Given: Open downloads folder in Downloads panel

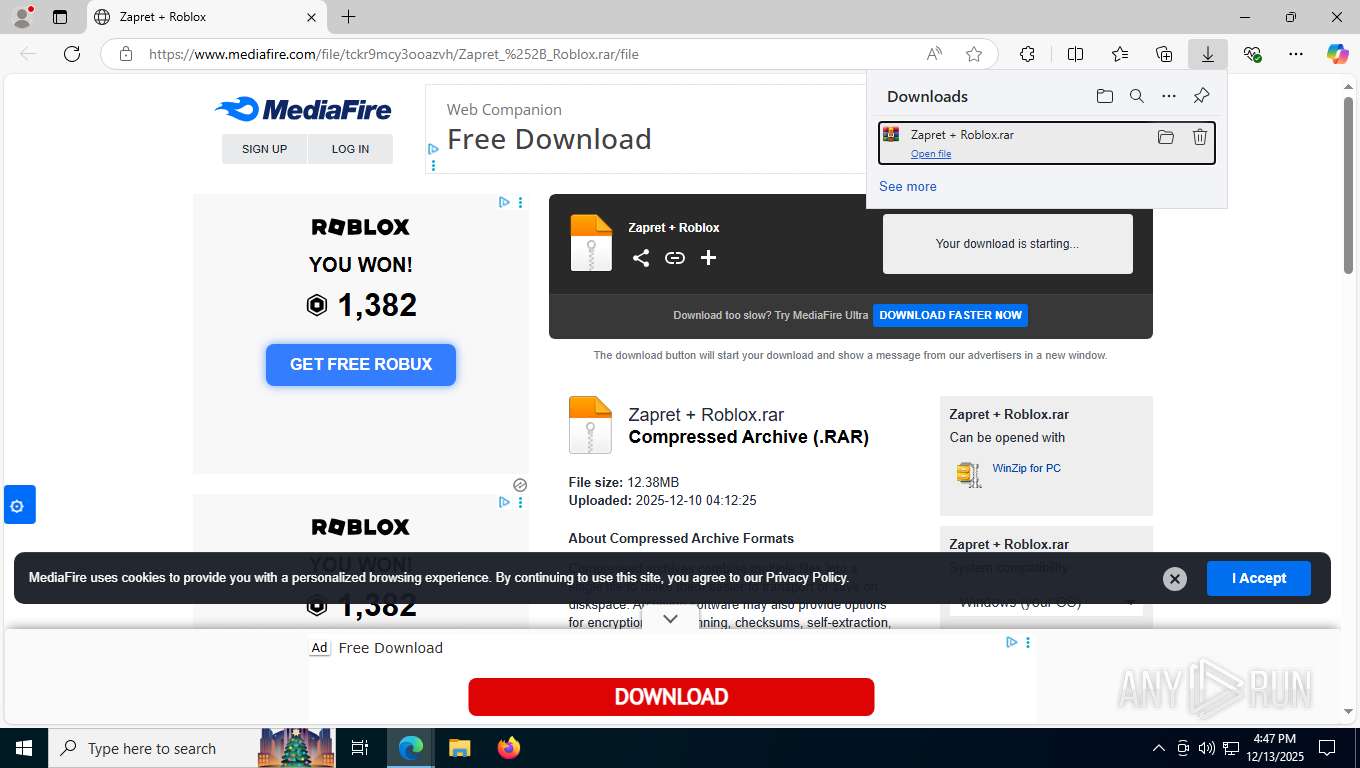Looking at the screenshot, I should (x=1104, y=96).
